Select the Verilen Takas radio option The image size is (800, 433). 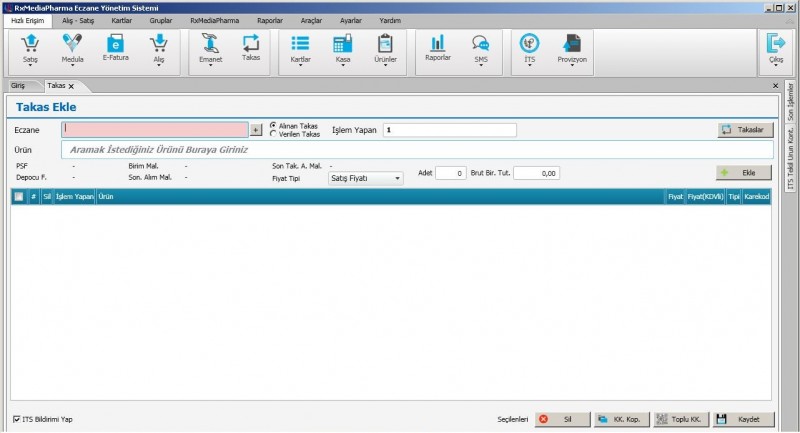click(x=274, y=133)
